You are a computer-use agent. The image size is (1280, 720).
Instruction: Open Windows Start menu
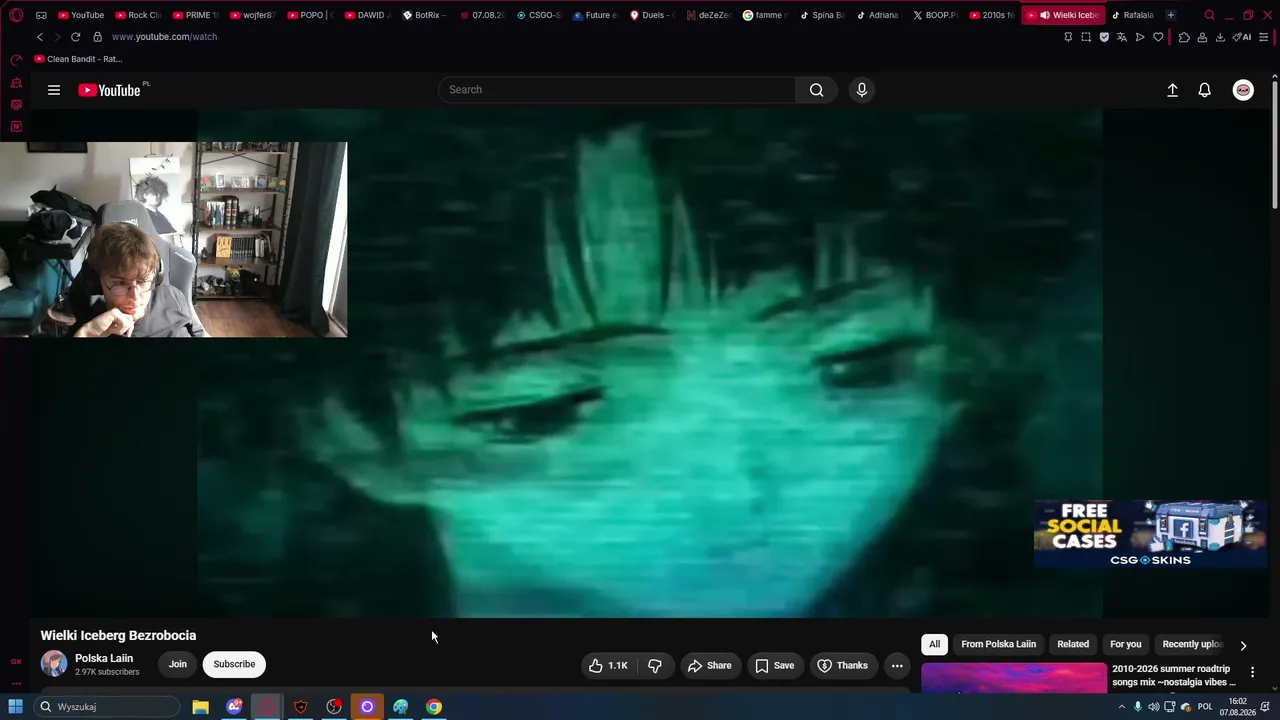(x=15, y=707)
